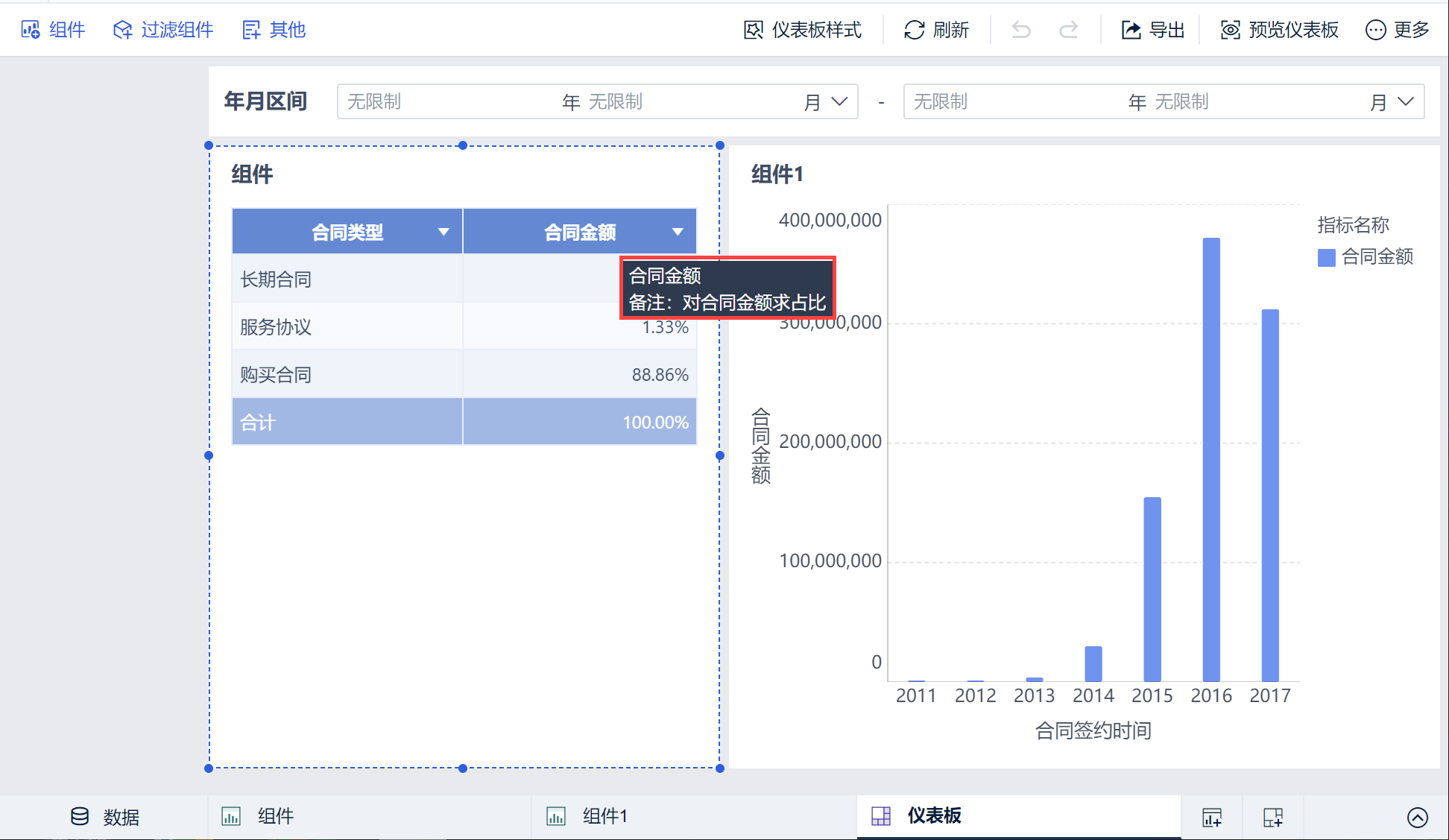Click the redo arrow icon
This screenshot has height=840, width=1449.
[1069, 30]
